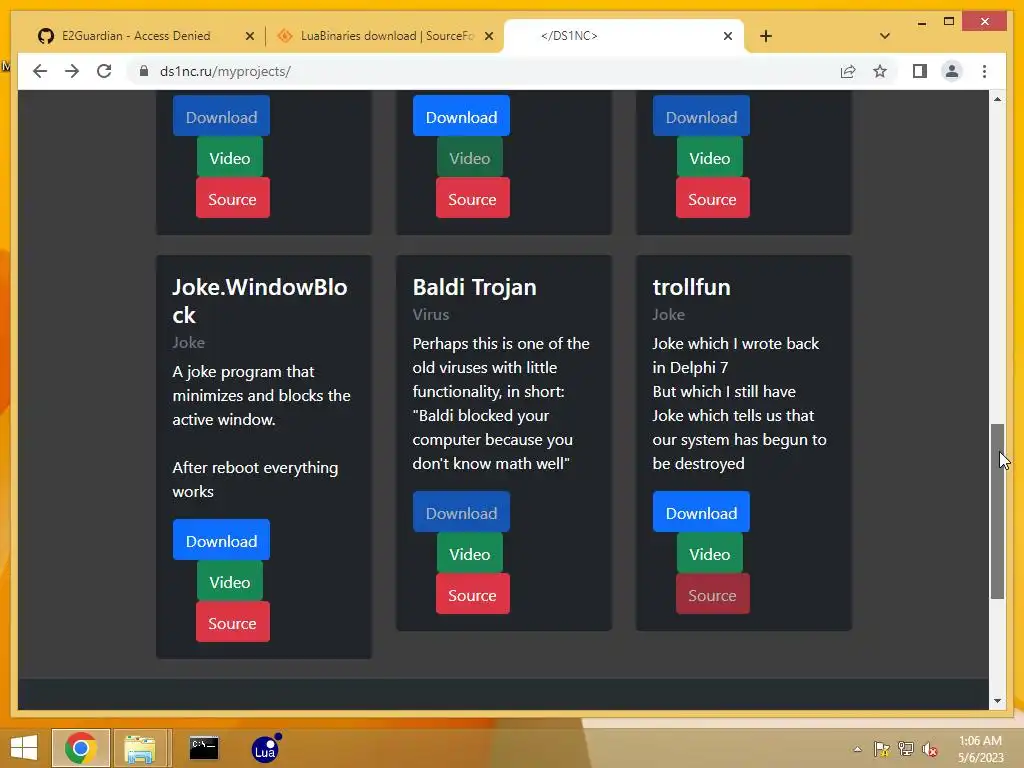This screenshot has height=768, width=1024.
Task: Click Source in top-middle card
Action: point(473,199)
